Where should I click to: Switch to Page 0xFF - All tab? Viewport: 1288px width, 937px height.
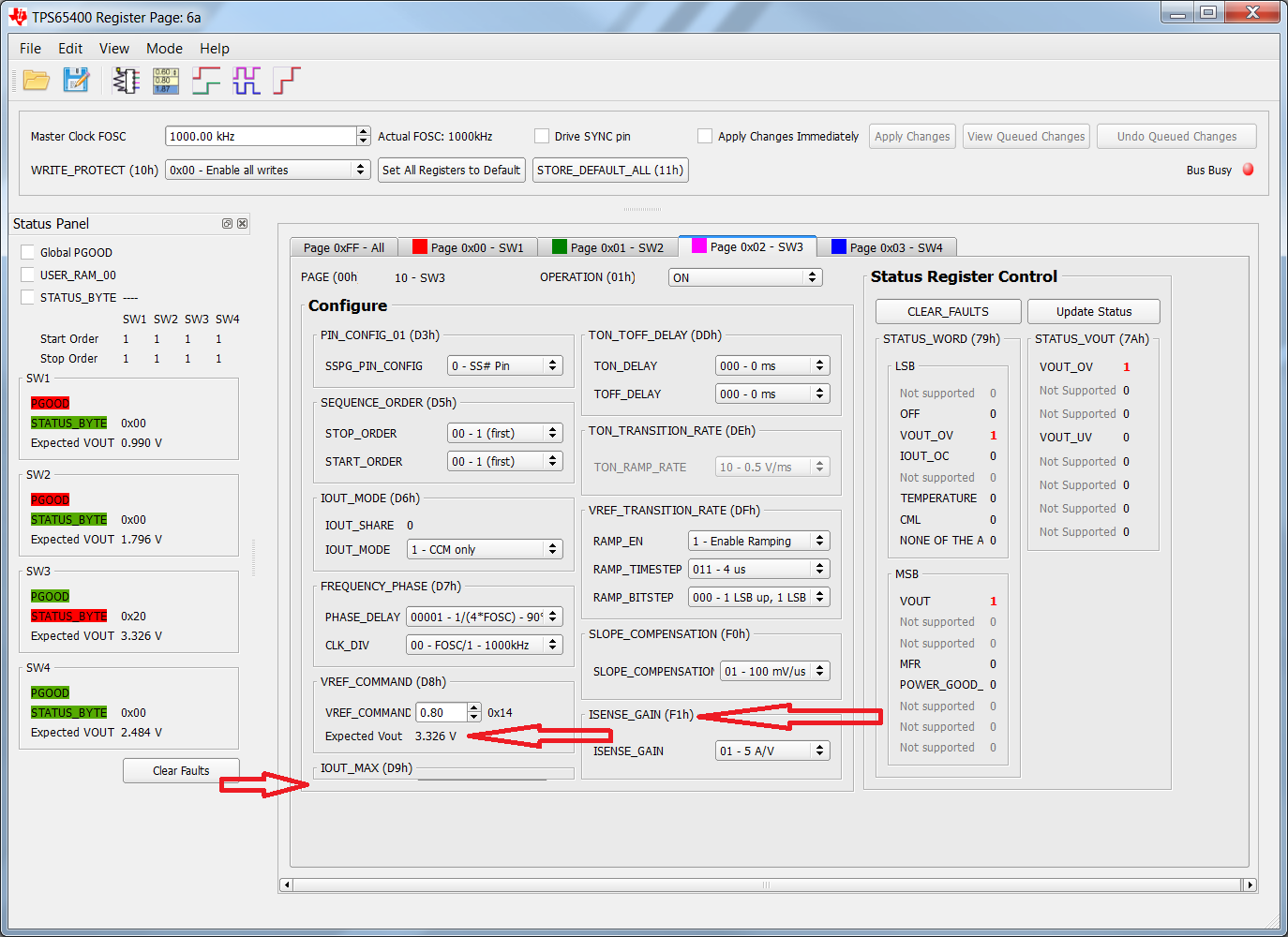(344, 247)
